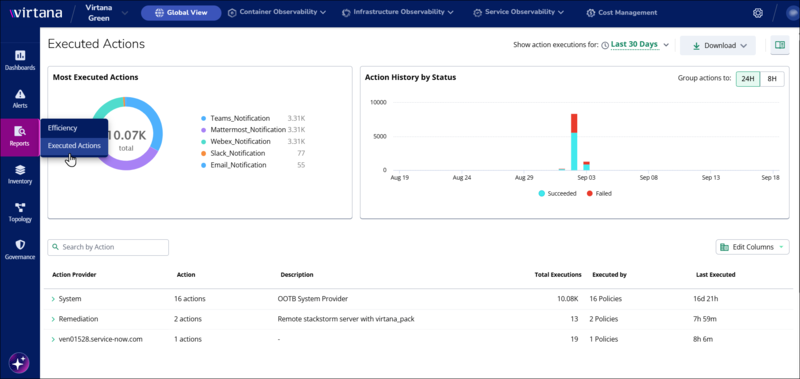The image size is (800, 379).
Task: Sort by the Action Provider column
Action: [x=74, y=275]
